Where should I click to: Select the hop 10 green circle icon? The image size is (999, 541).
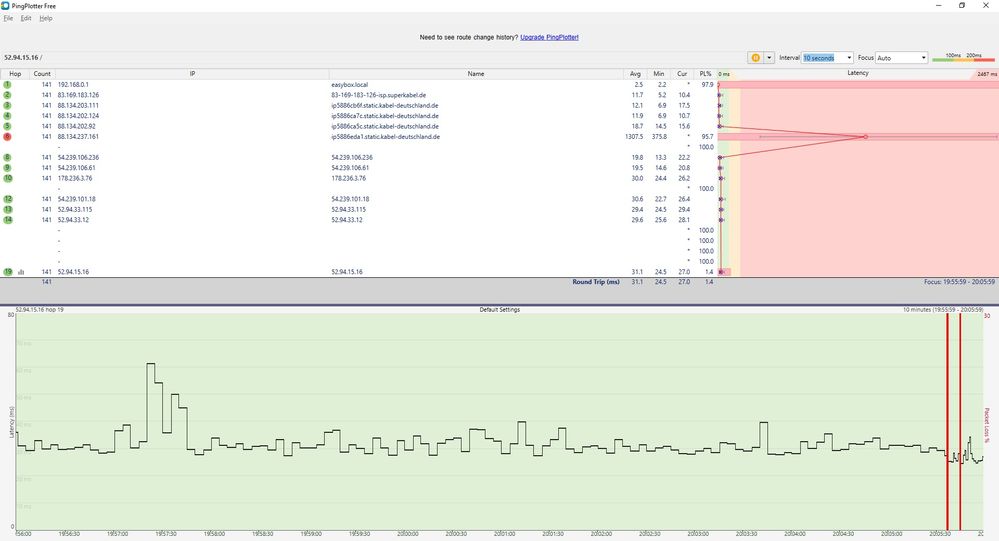point(8,178)
